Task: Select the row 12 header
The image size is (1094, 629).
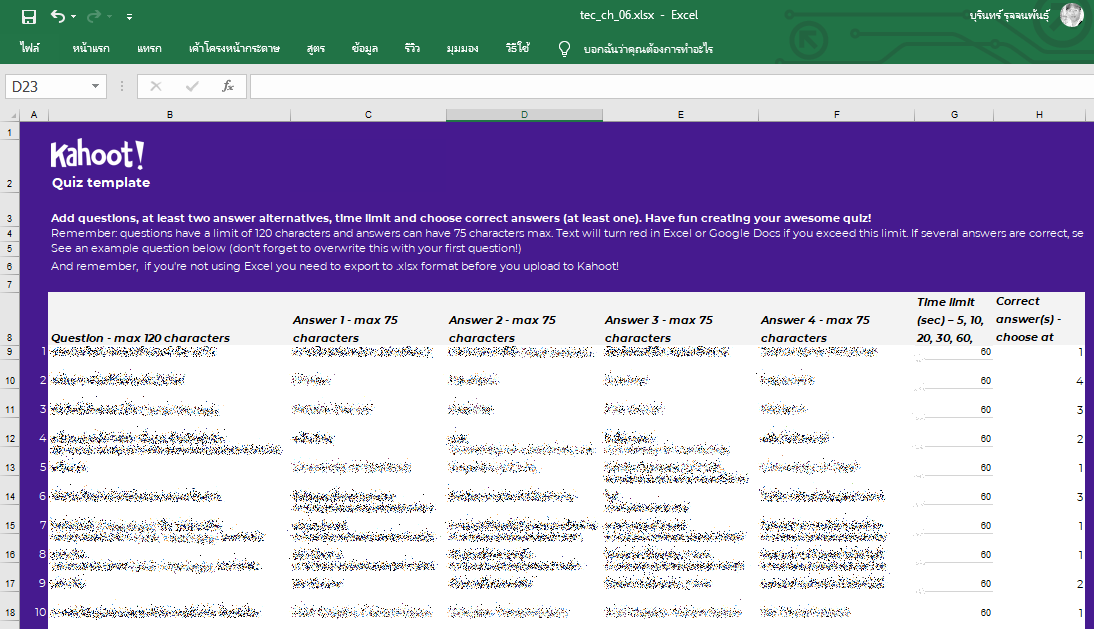Action: pyautogui.click(x=10, y=438)
